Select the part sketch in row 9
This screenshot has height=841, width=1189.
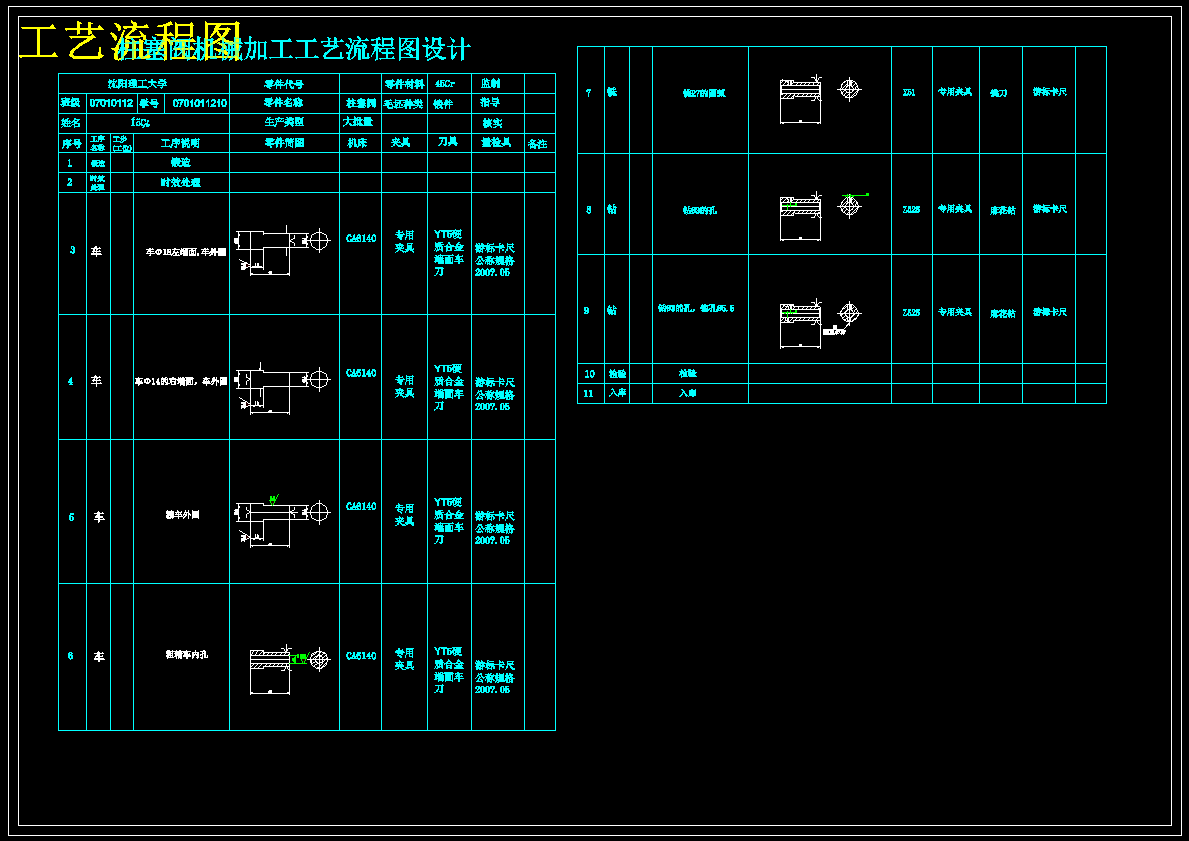[820, 325]
